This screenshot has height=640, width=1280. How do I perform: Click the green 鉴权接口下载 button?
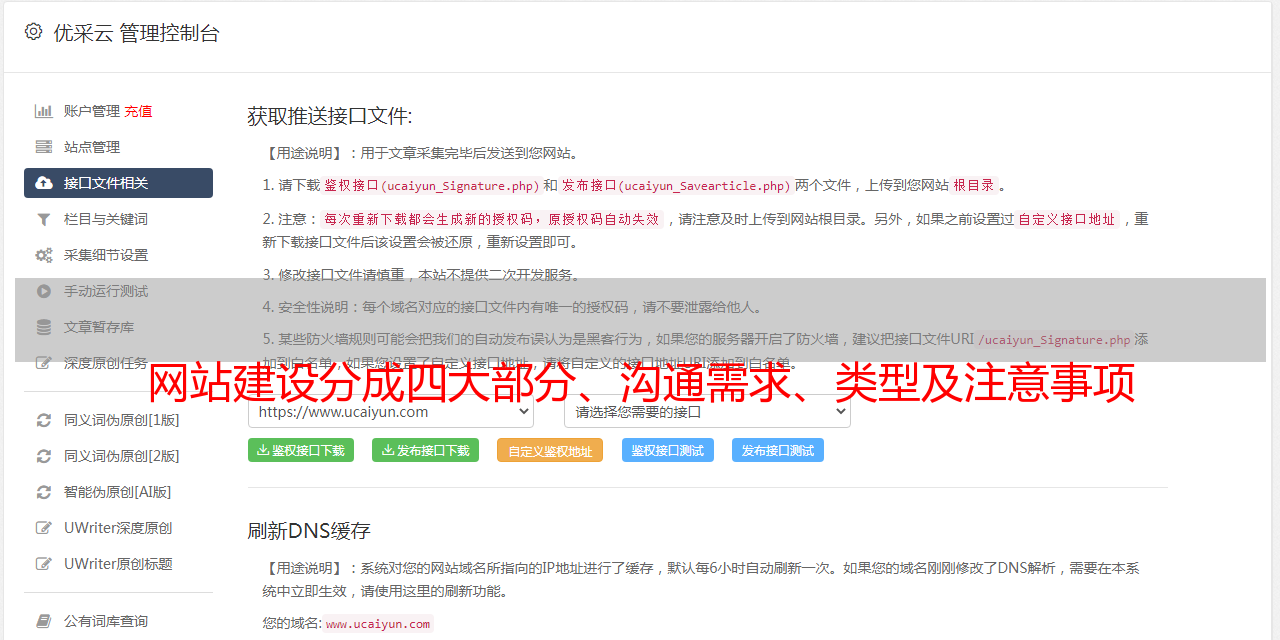coord(301,450)
